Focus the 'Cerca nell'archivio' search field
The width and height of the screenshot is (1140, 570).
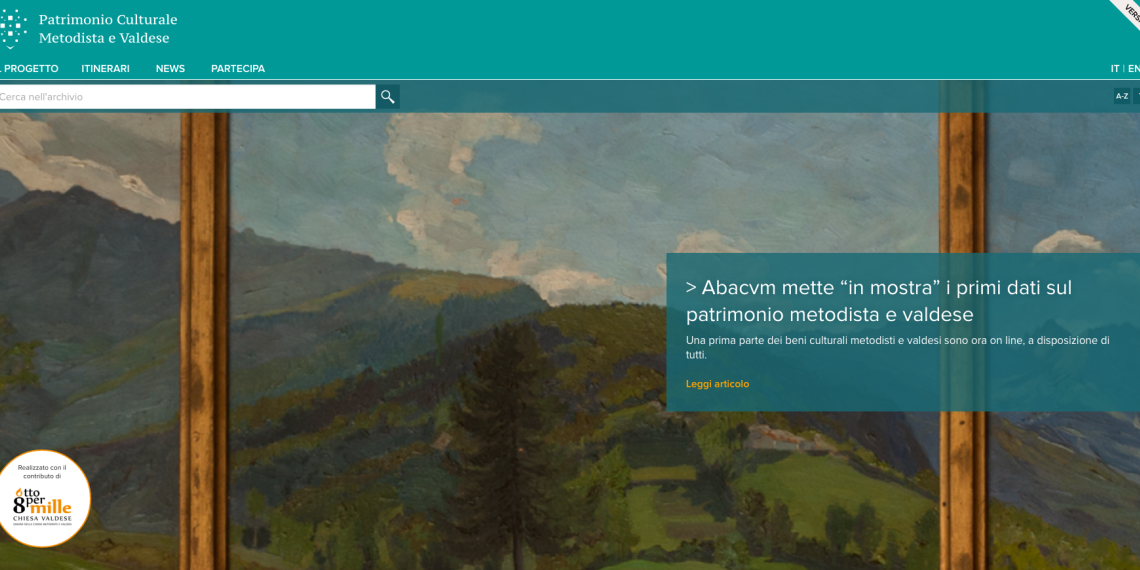tap(188, 97)
